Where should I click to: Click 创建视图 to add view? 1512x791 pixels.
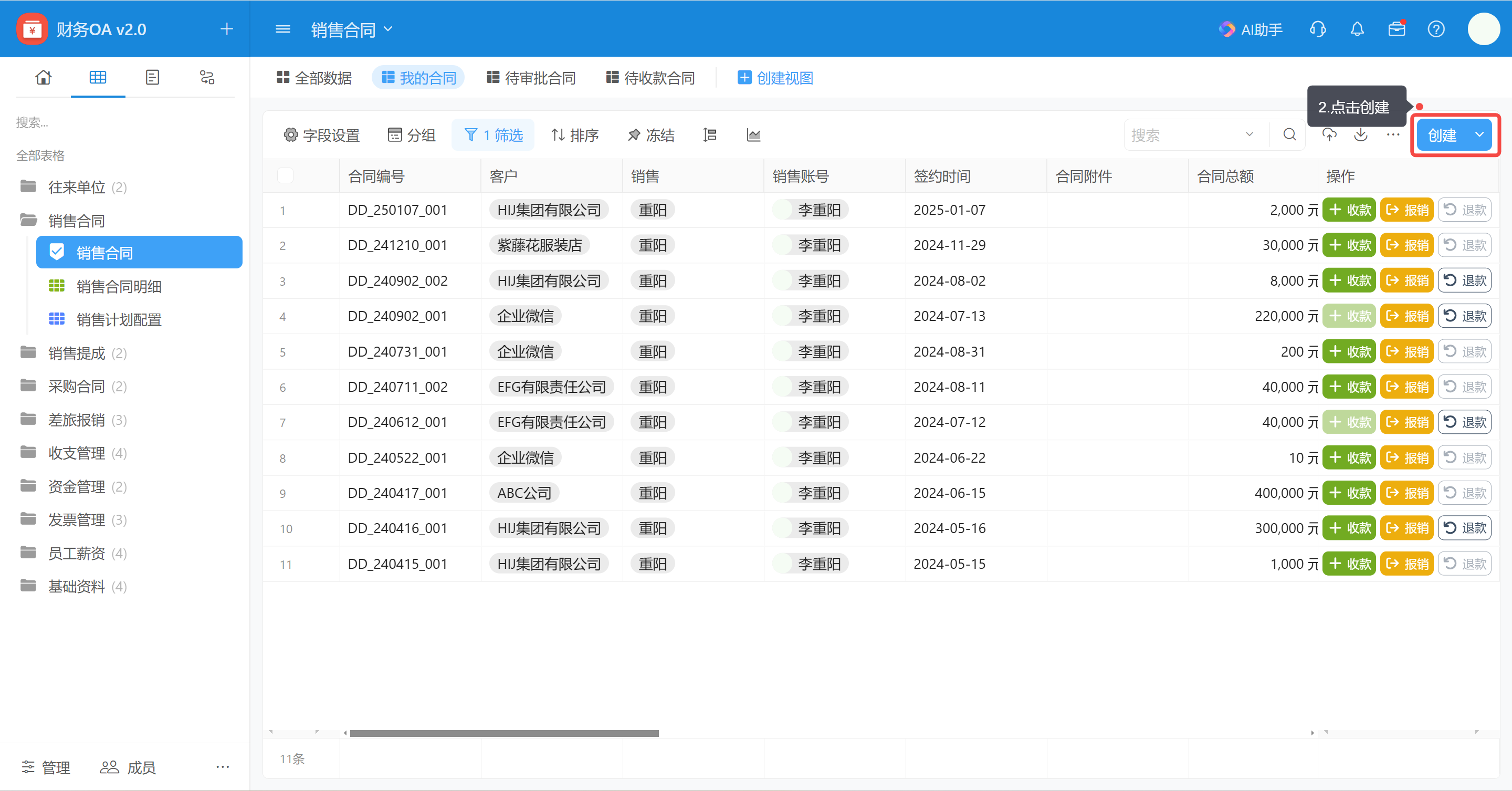pyautogui.click(x=775, y=78)
